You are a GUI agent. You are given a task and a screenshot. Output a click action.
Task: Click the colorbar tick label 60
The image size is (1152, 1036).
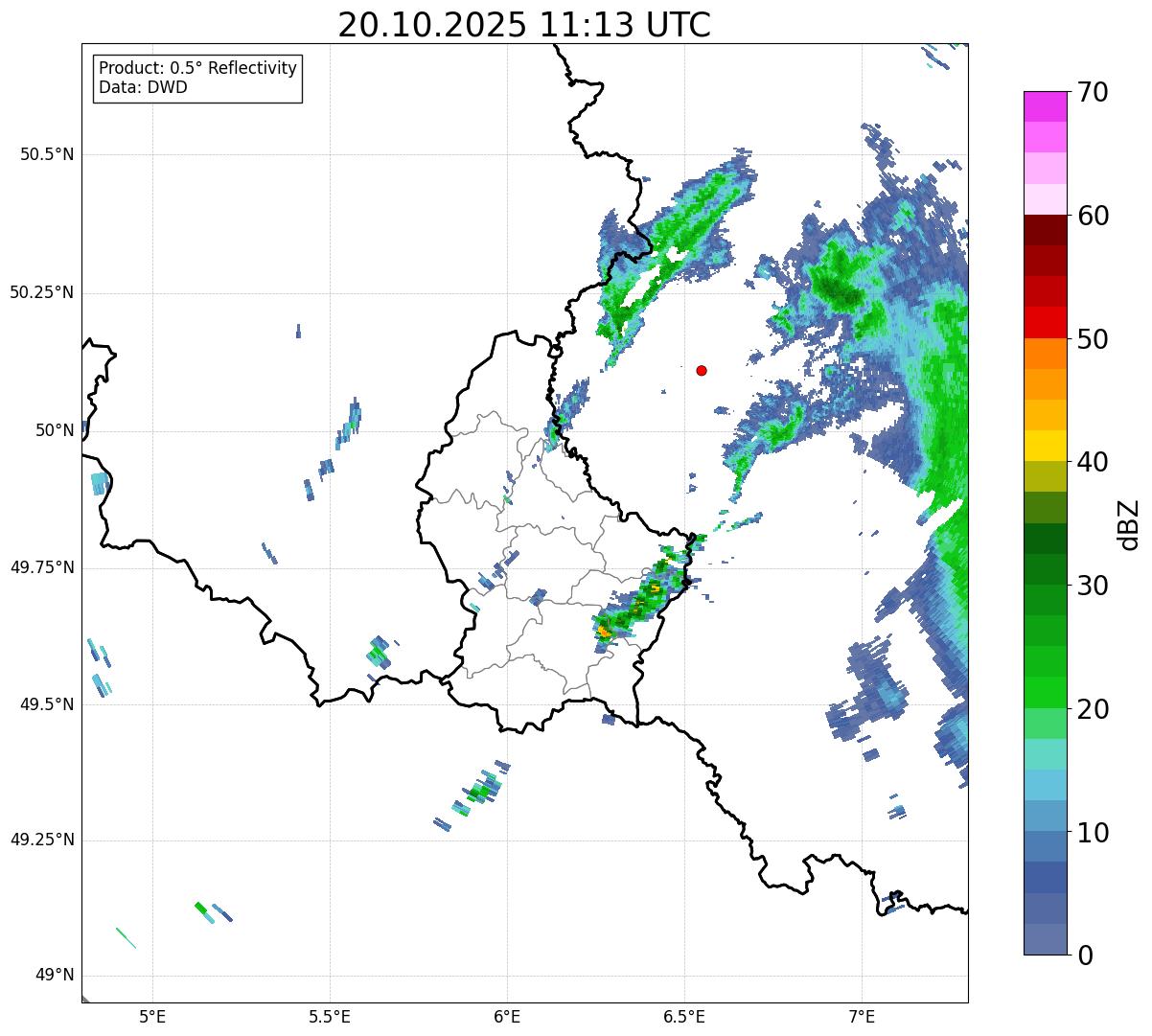tap(1093, 216)
